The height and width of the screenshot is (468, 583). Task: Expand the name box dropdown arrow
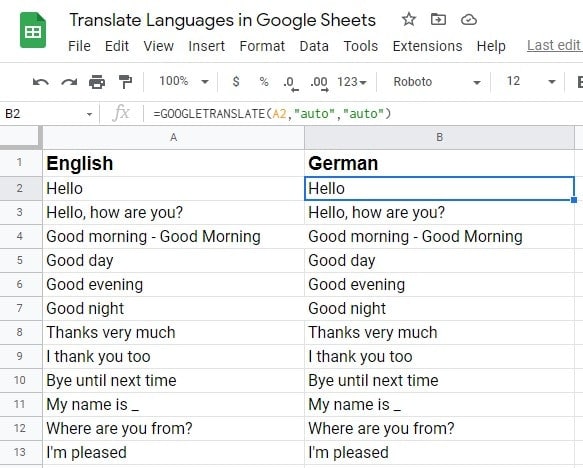pos(89,114)
